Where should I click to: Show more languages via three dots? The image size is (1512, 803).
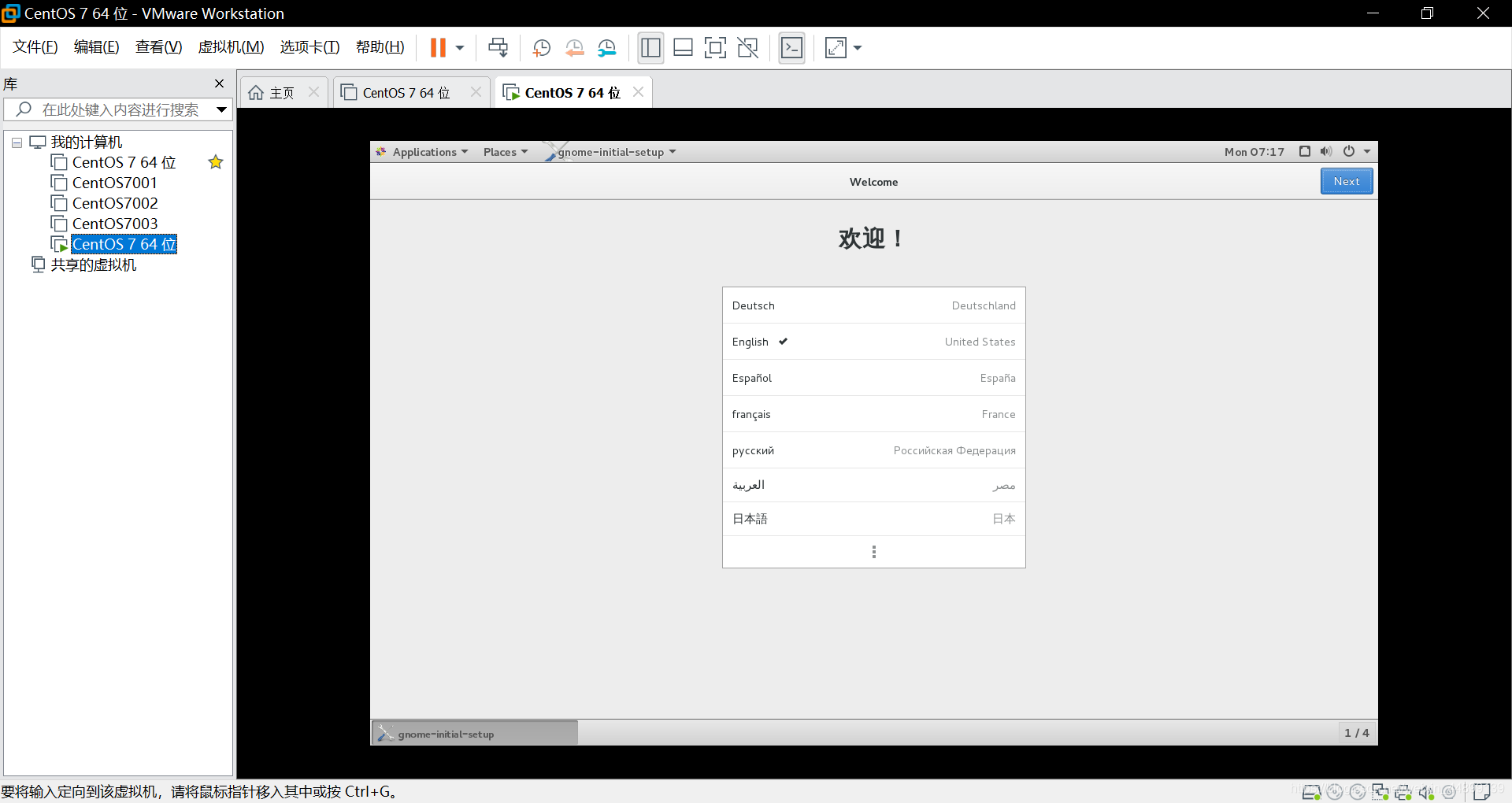874,552
